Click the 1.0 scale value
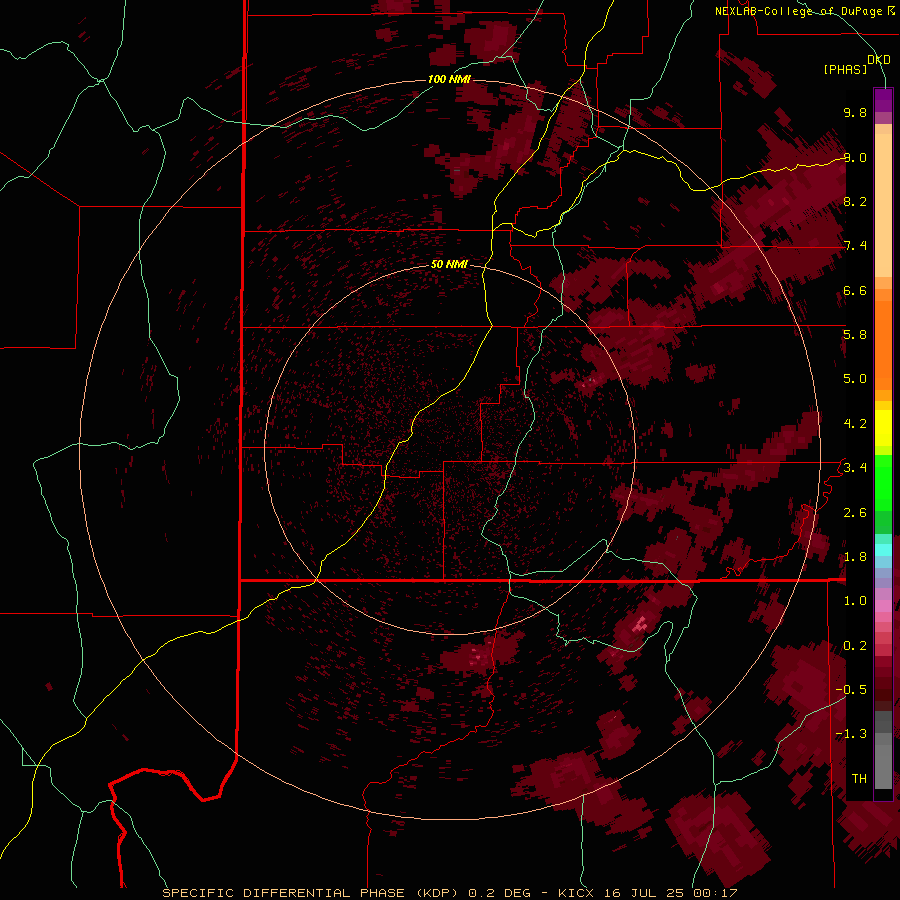 tap(855, 601)
